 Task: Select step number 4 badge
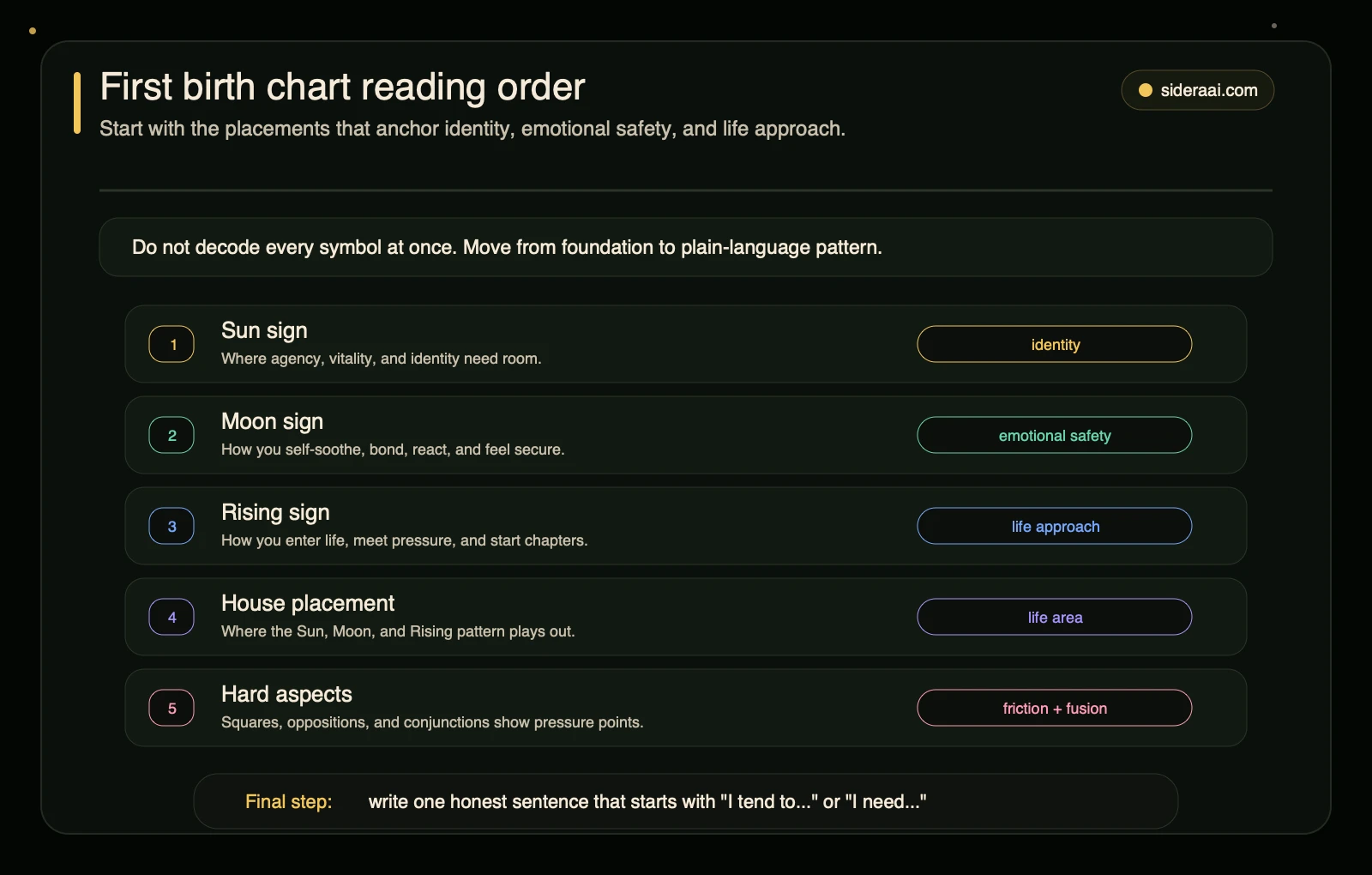171,617
